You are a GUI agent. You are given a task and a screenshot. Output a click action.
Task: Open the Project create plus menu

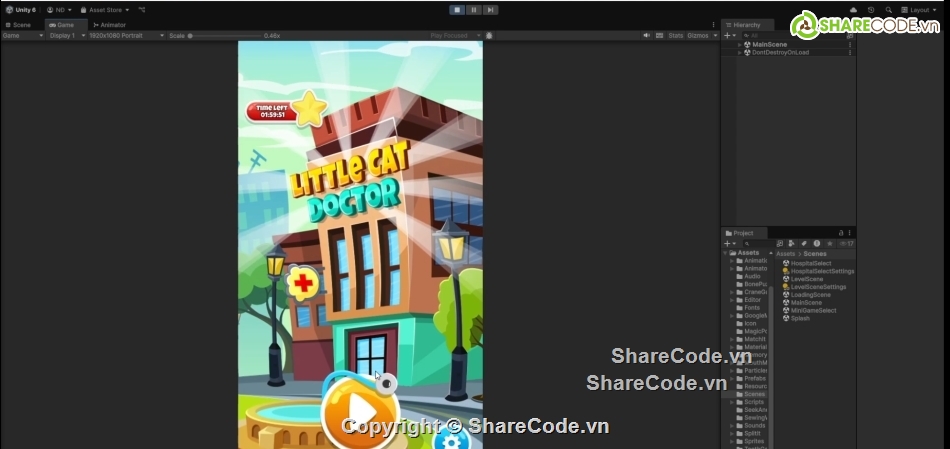[x=729, y=244]
